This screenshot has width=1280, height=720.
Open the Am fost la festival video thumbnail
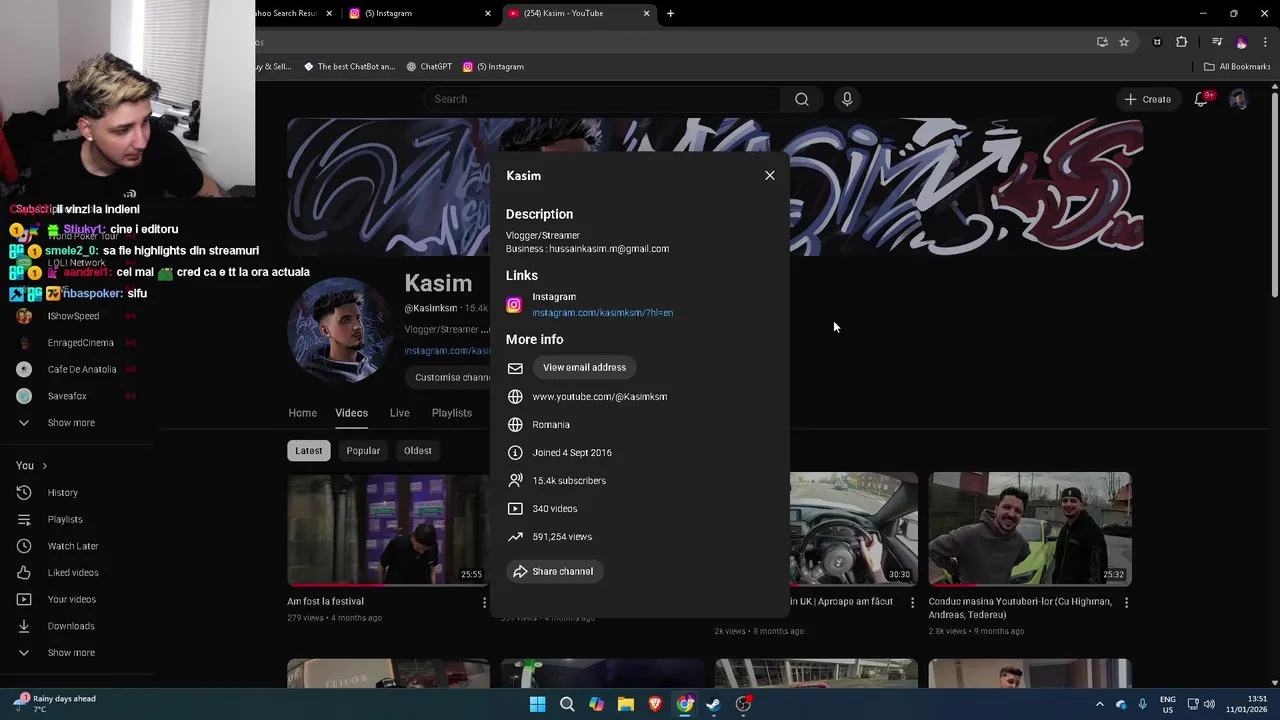[x=388, y=529]
